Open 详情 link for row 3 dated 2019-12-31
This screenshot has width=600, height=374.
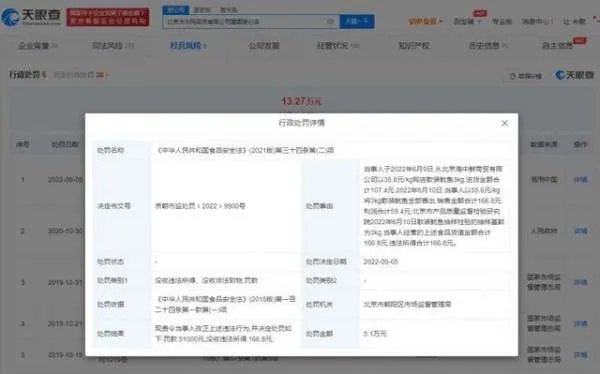point(580,283)
